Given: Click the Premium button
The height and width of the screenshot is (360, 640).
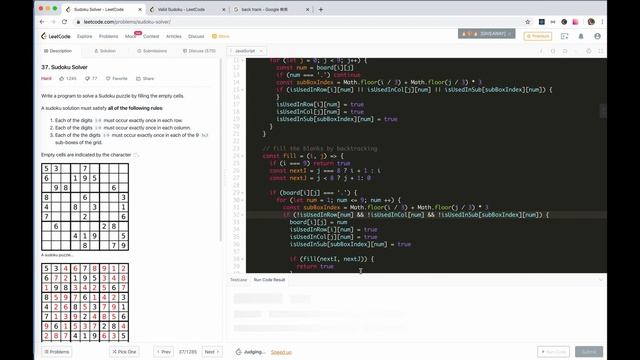Looking at the screenshot, I should 538,36.
